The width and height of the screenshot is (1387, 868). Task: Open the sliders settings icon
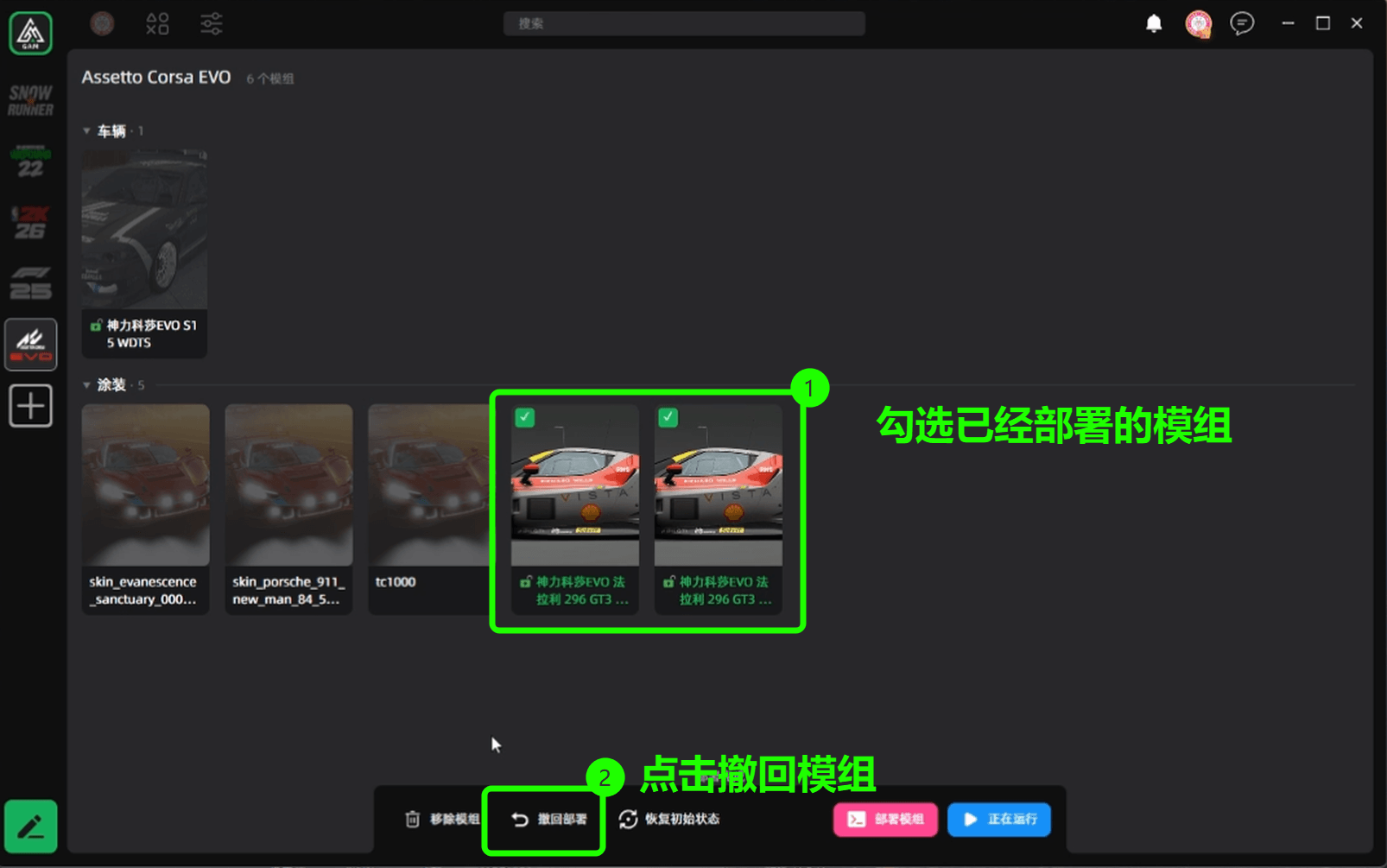coord(212,23)
